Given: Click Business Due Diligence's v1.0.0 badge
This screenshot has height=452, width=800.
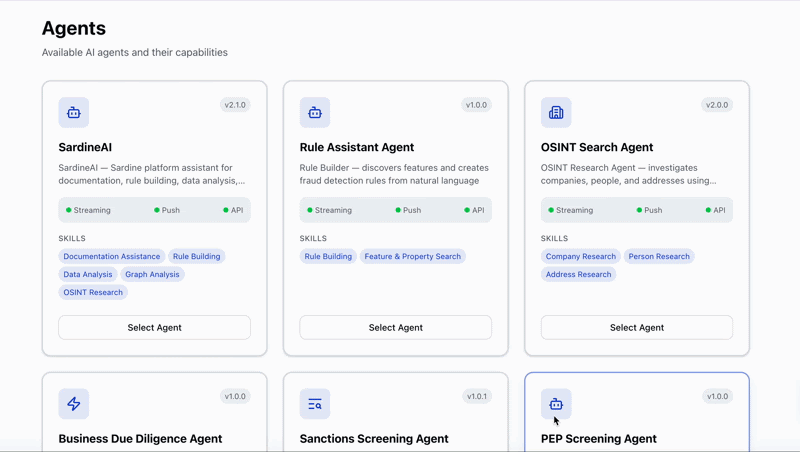Looking at the screenshot, I should click(x=235, y=396).
